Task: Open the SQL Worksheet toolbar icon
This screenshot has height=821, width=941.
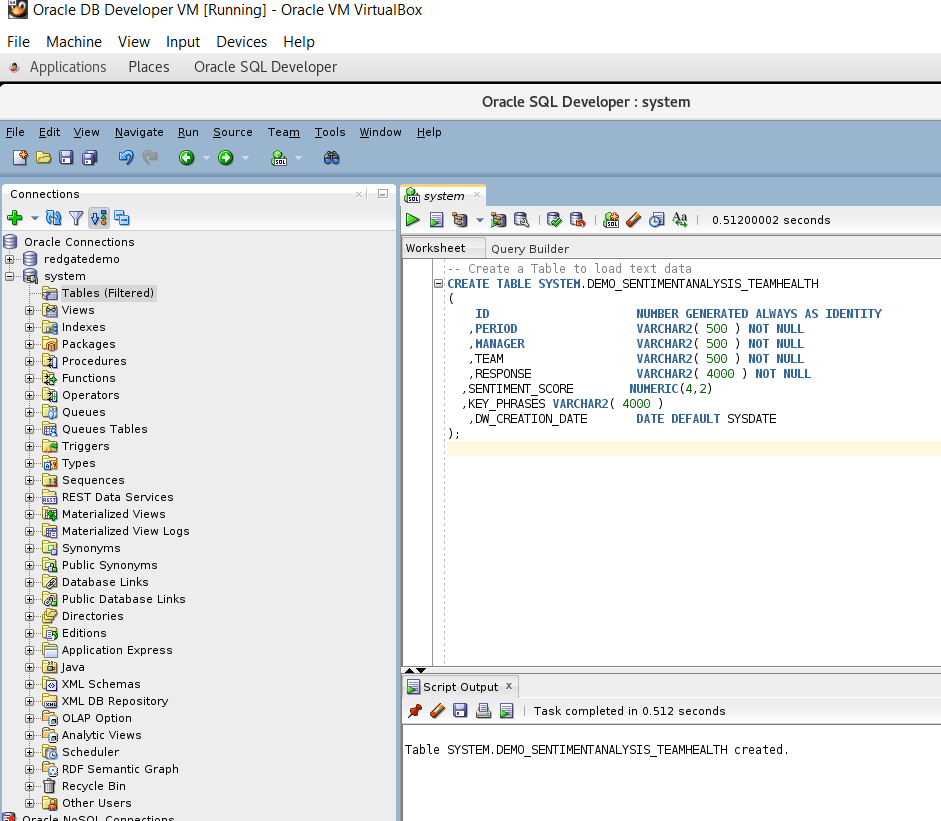Action: (x=279, y=158)
